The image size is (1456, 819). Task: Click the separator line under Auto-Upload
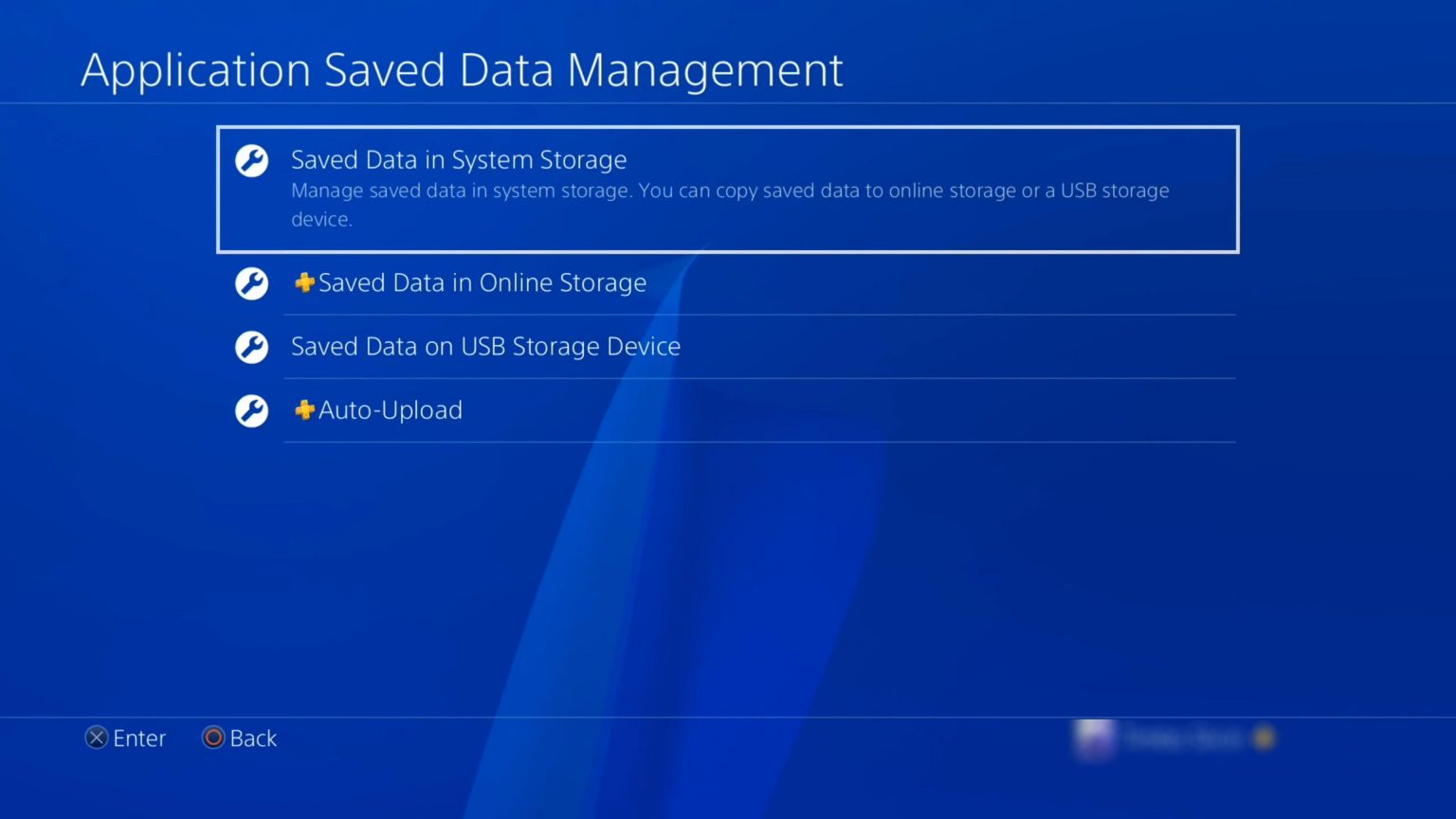758,442
